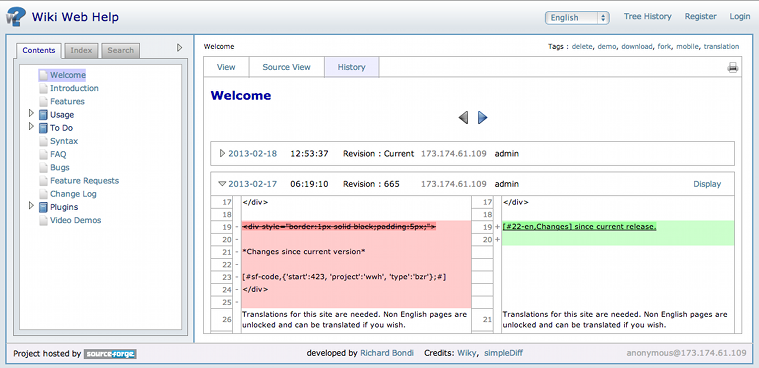Click the Syntax page icon
Image resolution: width=759 pixels, height=368 pixels.
pyautogui.click(x=44, y=141)
